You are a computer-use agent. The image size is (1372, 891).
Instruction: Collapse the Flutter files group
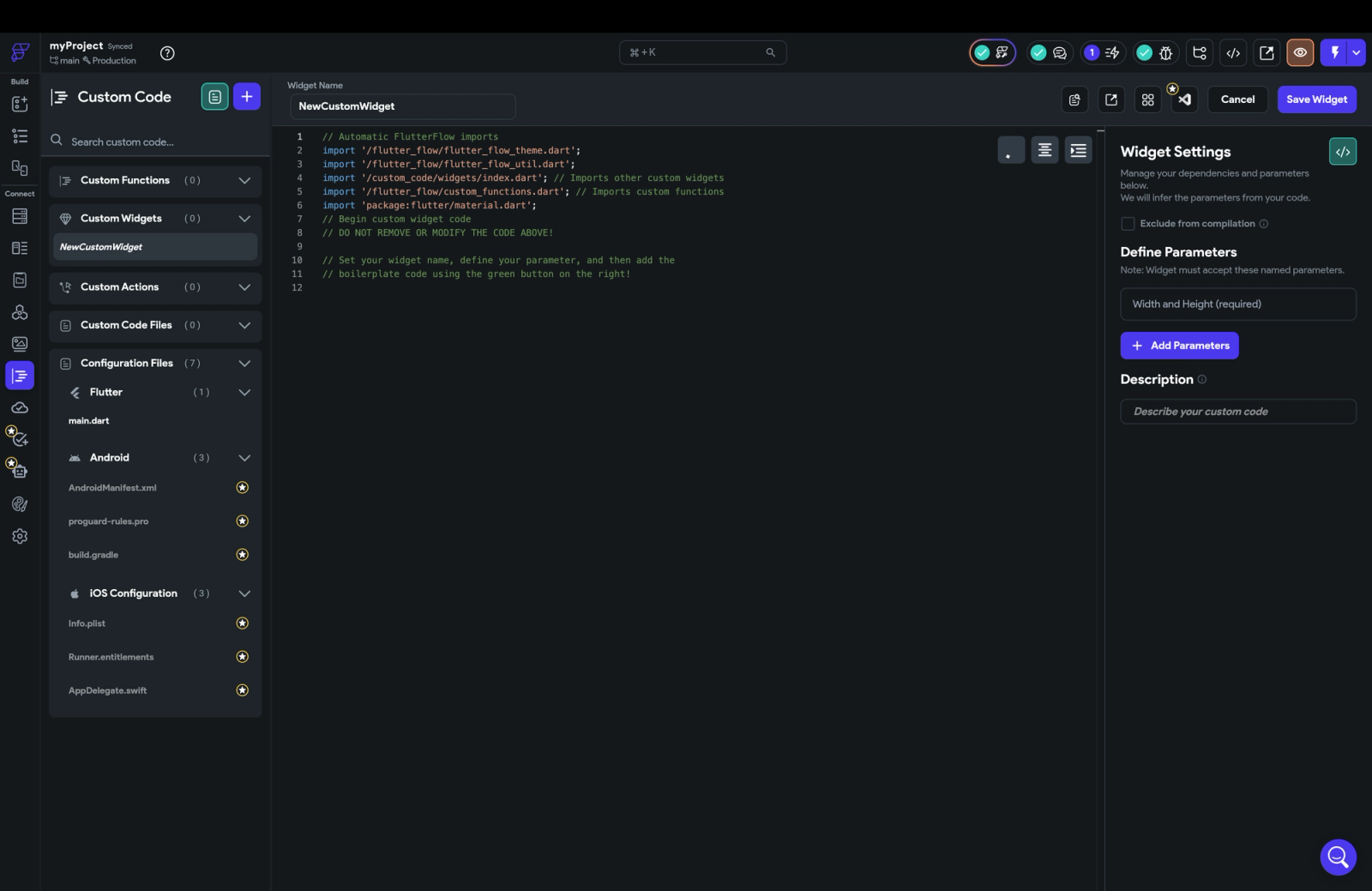coord(244,393)
